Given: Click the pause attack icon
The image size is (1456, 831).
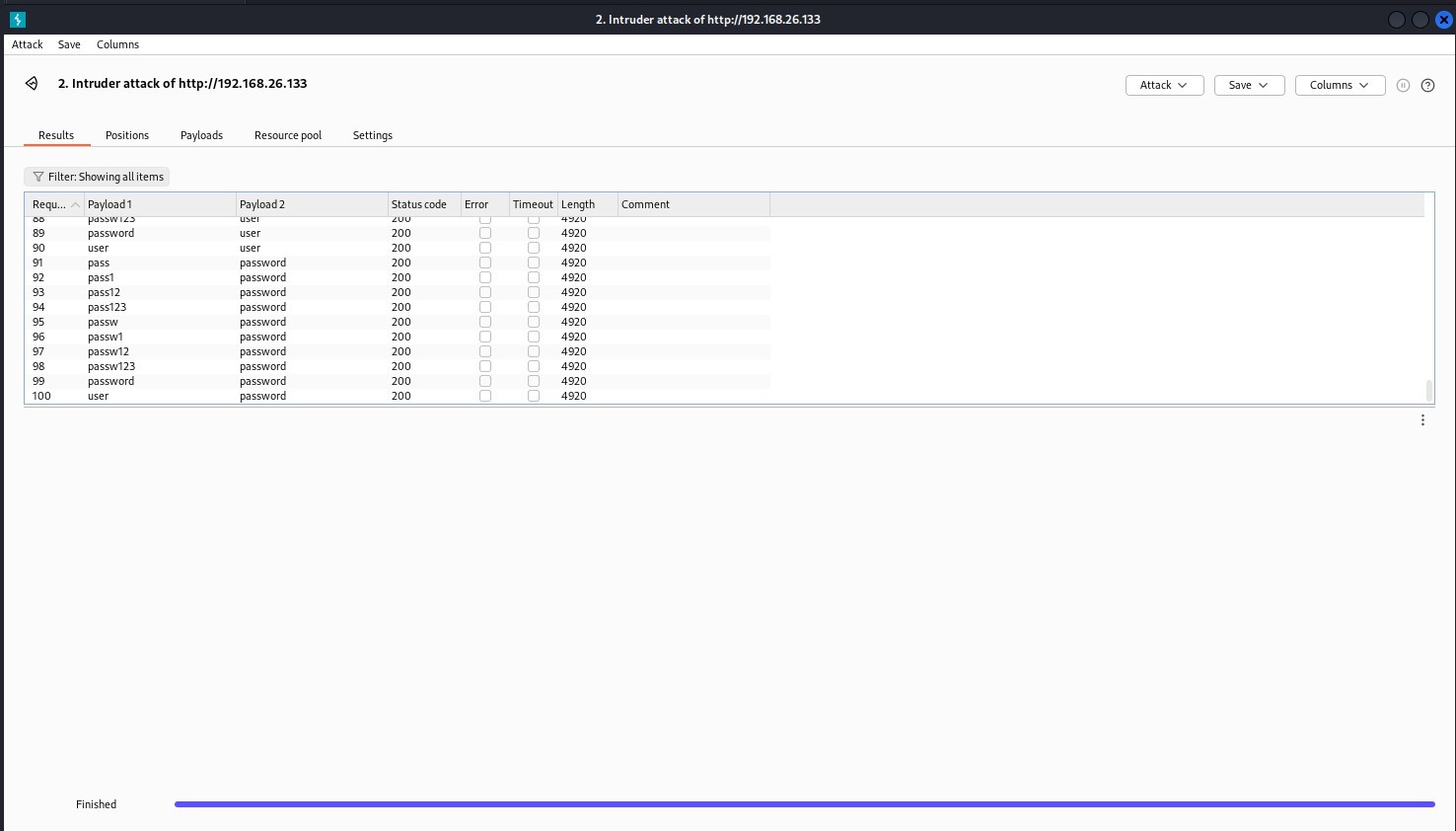Looking at the screenshot, I should click(1403, 86).
